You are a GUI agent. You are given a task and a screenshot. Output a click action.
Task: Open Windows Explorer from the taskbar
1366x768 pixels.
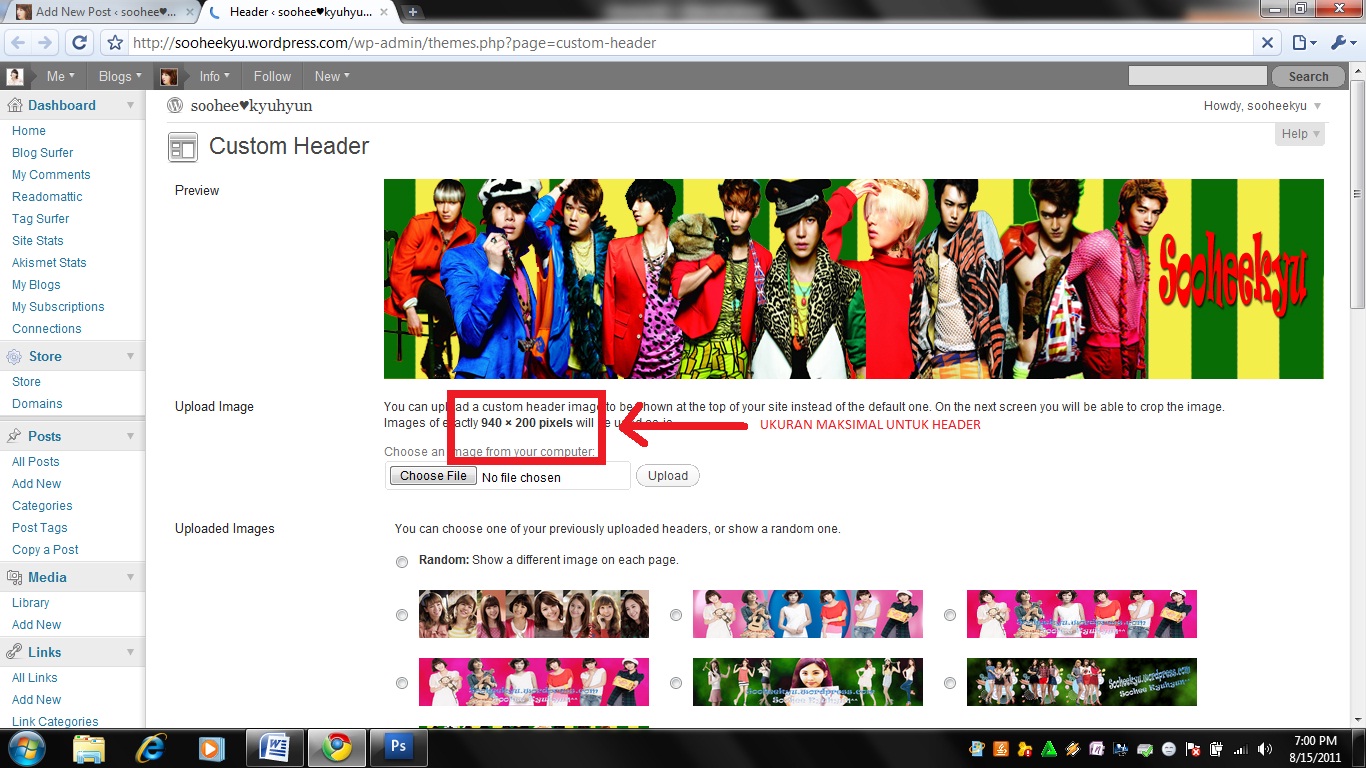point(88,748)
